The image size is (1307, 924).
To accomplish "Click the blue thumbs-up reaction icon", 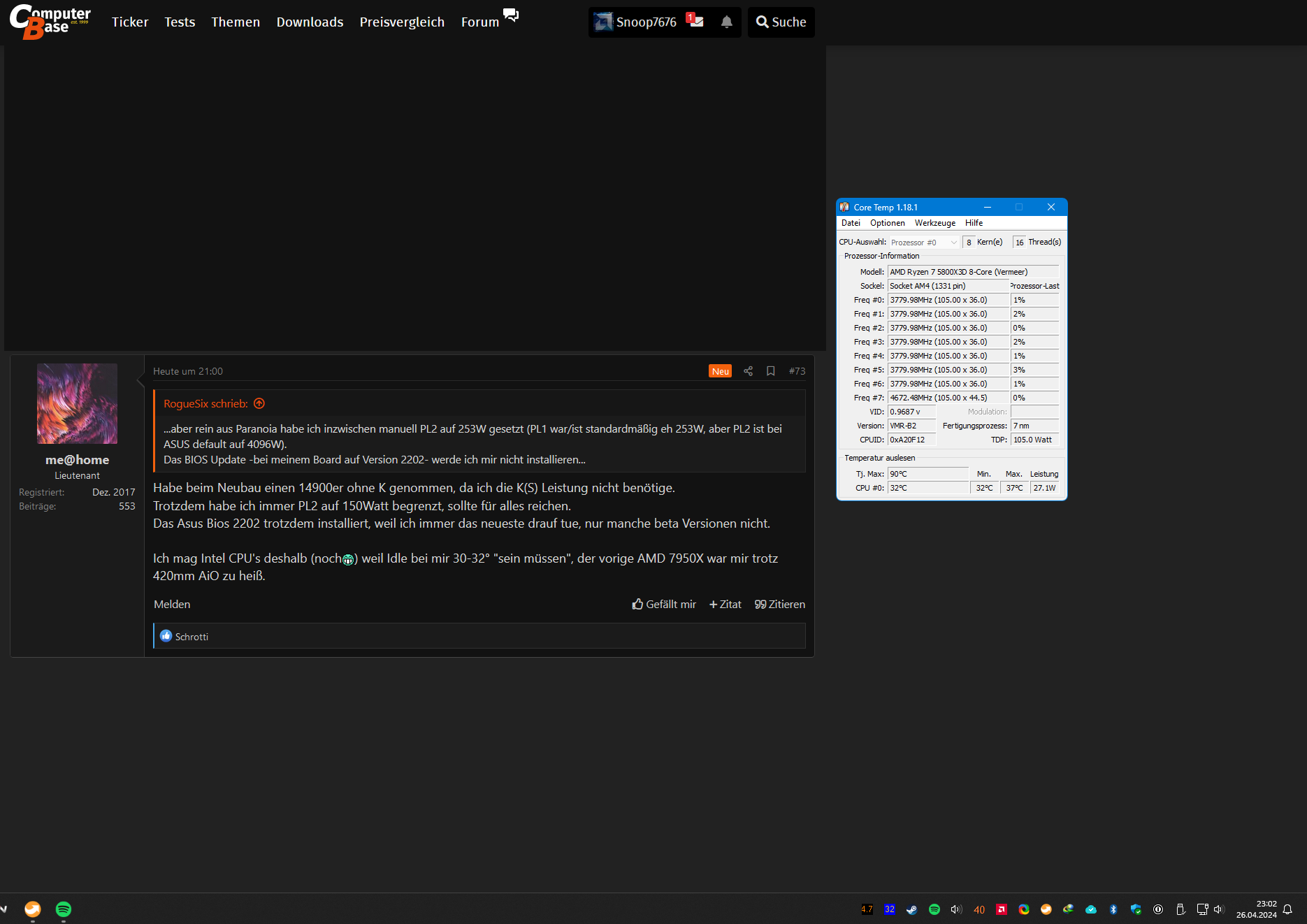I will 166,636.
